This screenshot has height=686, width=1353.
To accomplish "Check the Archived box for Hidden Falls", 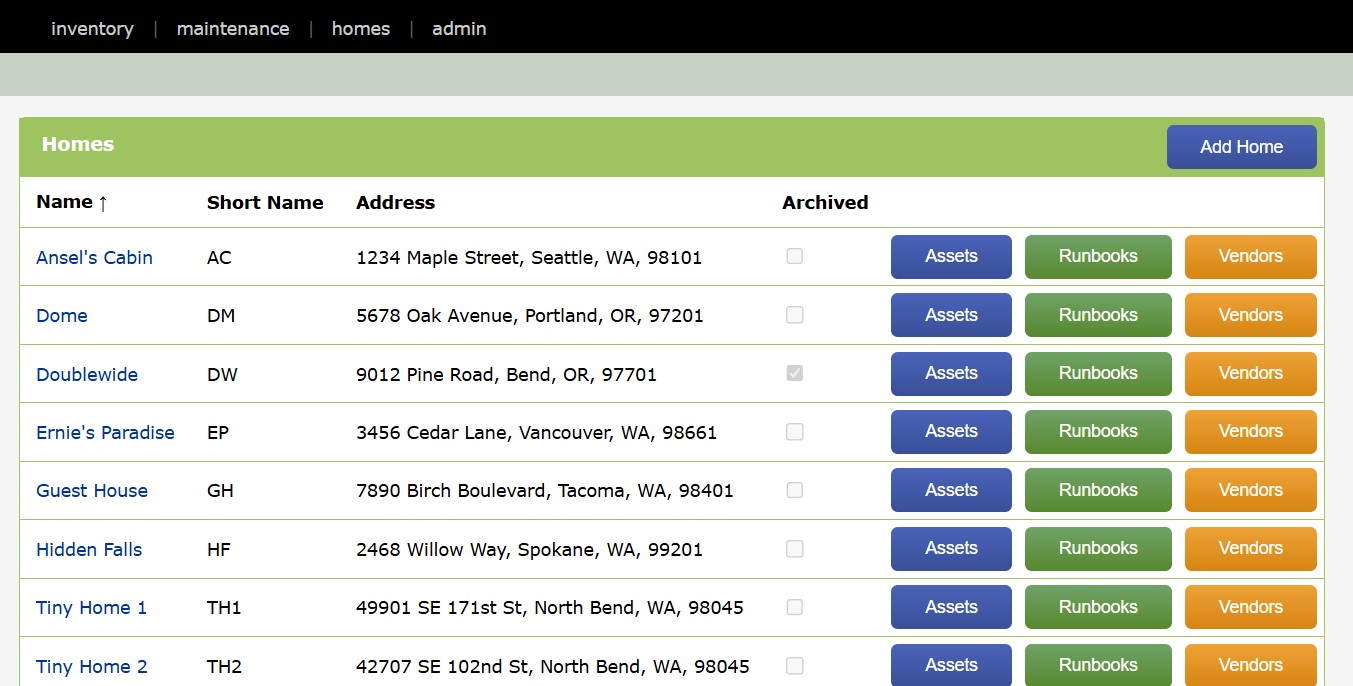I will pyautogui.click(x=794, y=549).
